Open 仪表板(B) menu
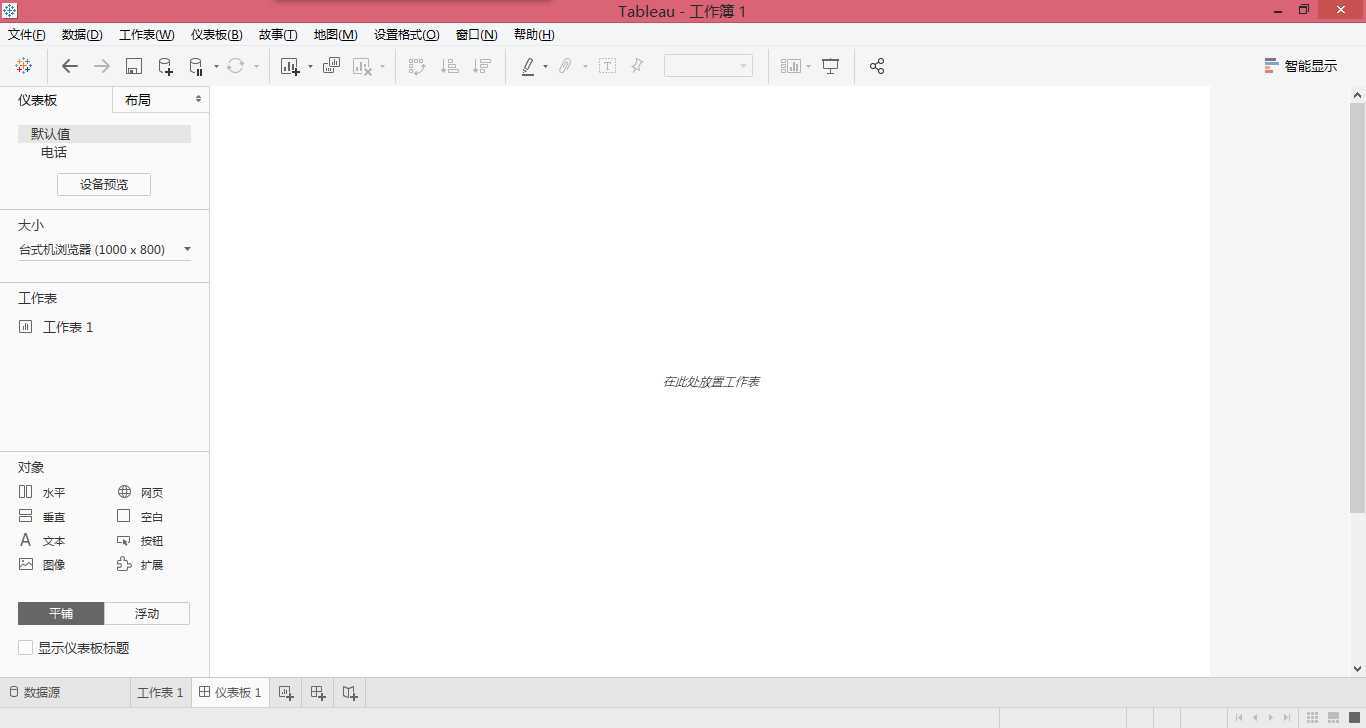Image resolution: width=1366 pixels, height=728 pixels. tap(217, 34)
